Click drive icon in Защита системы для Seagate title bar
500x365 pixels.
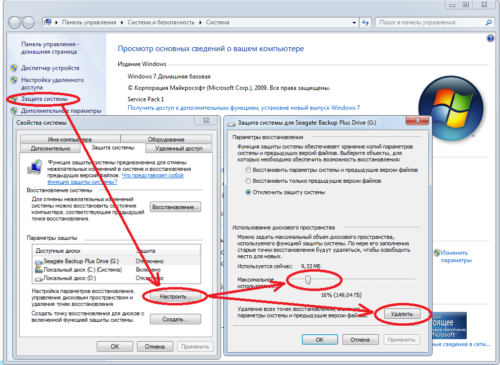pyautogui.click(x=231, y=123)
